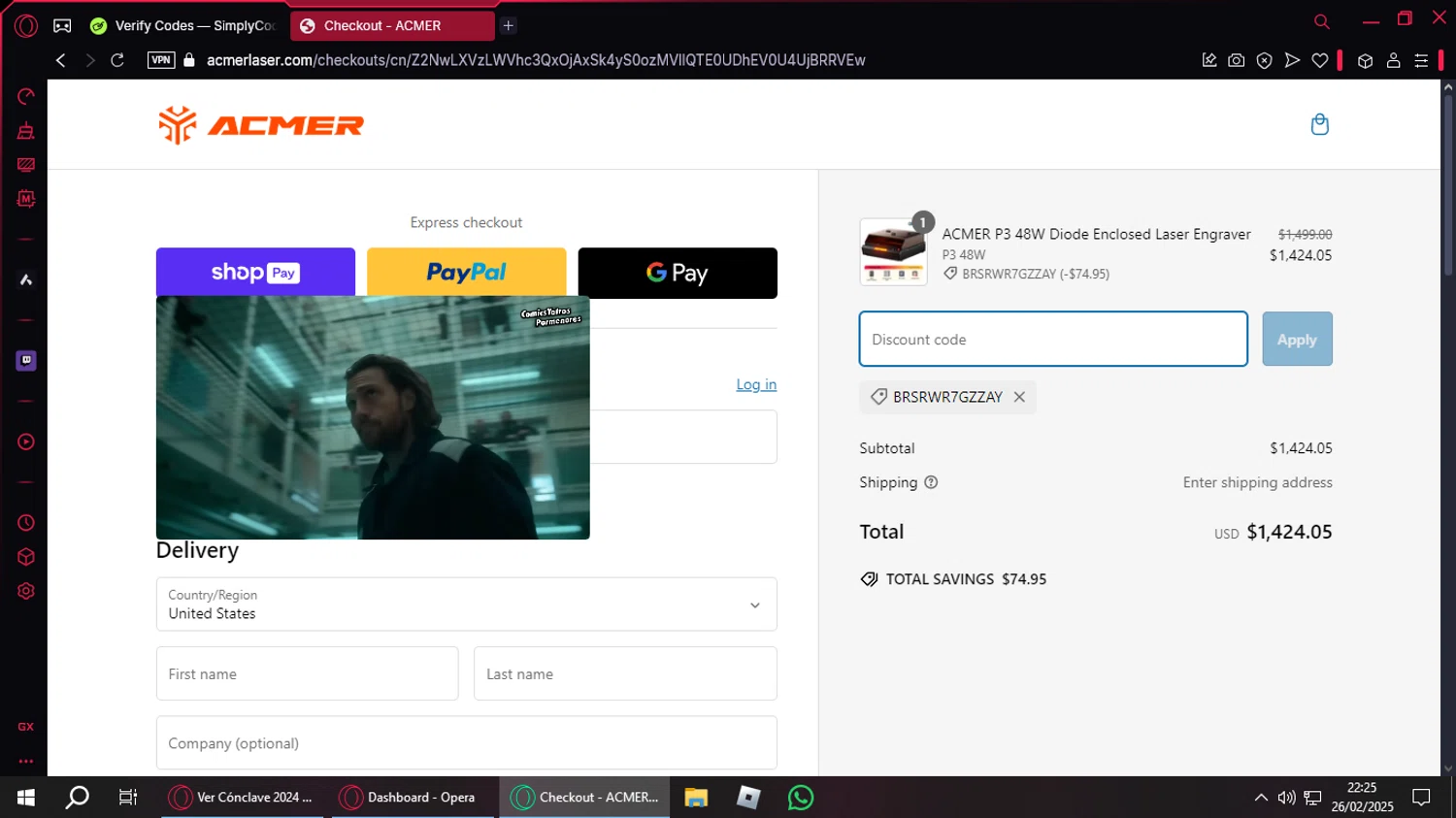The height and width of the screenshot is (818, 1456).
Task: Reload the checkout page
Action: (x=117, y=60)
